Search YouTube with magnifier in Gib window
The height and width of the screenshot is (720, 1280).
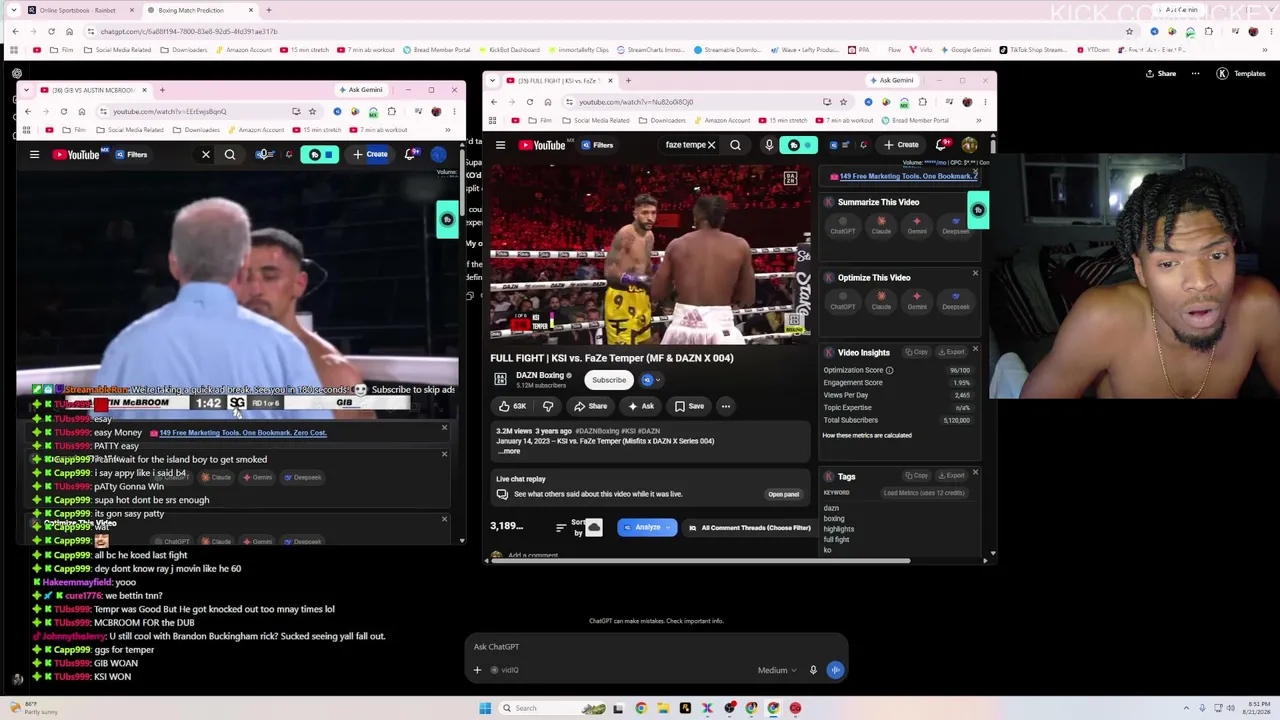click(x=230, y=155)
